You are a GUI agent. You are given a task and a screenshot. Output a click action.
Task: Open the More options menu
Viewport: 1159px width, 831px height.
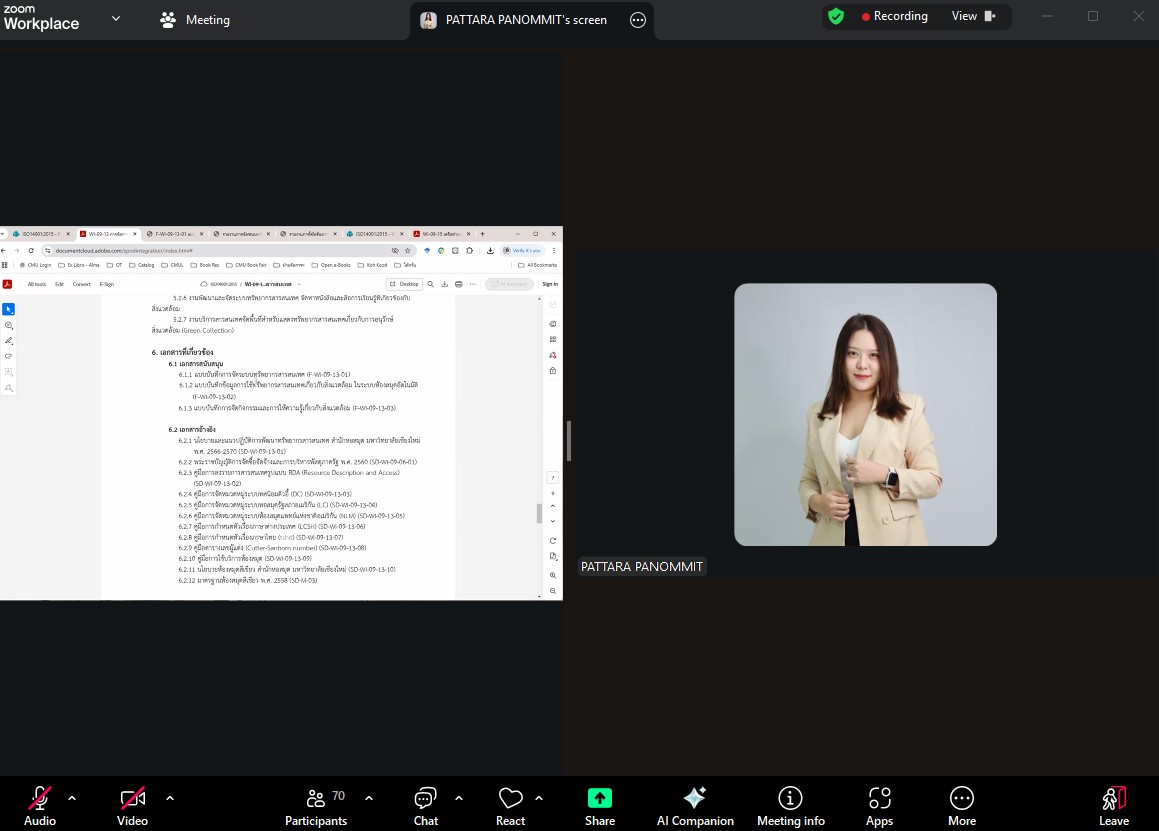point(961,805)
